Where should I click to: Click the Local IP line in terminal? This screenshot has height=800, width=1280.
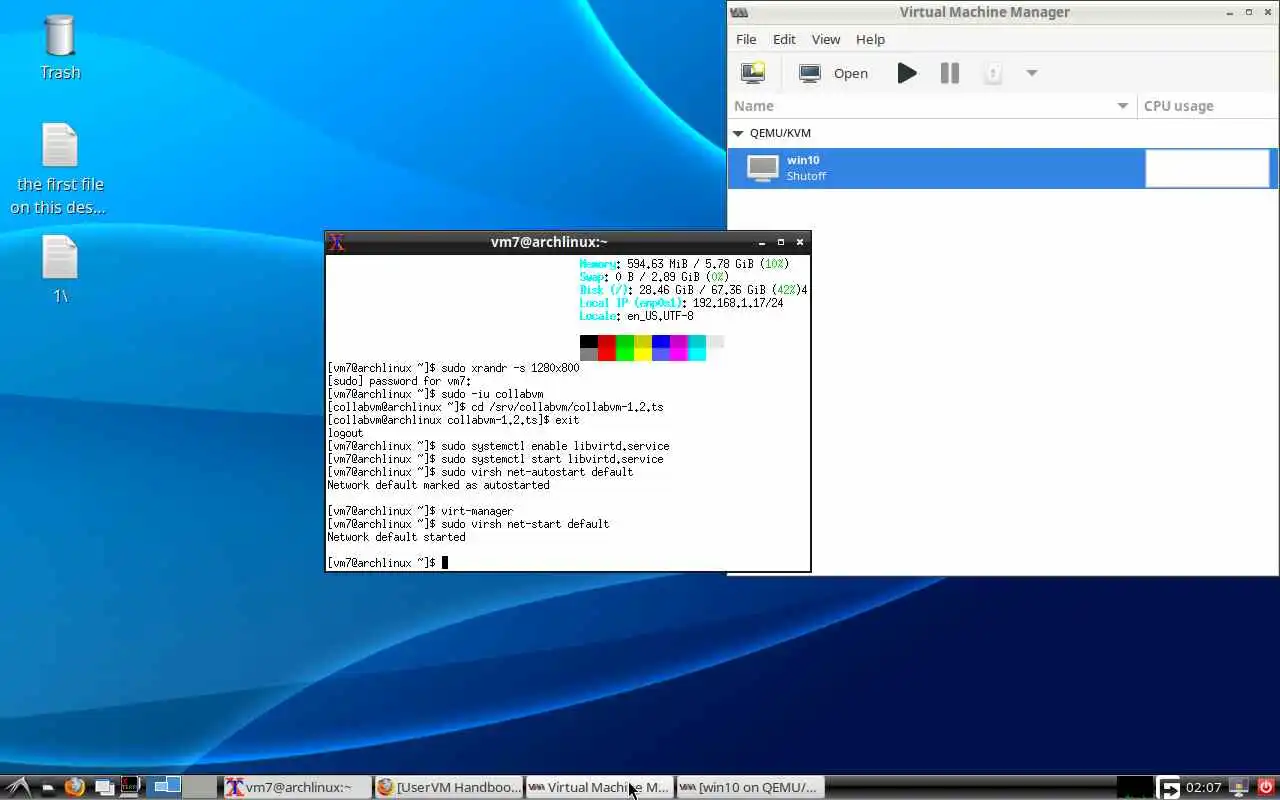pyautogui.click(x=682, y=303)
